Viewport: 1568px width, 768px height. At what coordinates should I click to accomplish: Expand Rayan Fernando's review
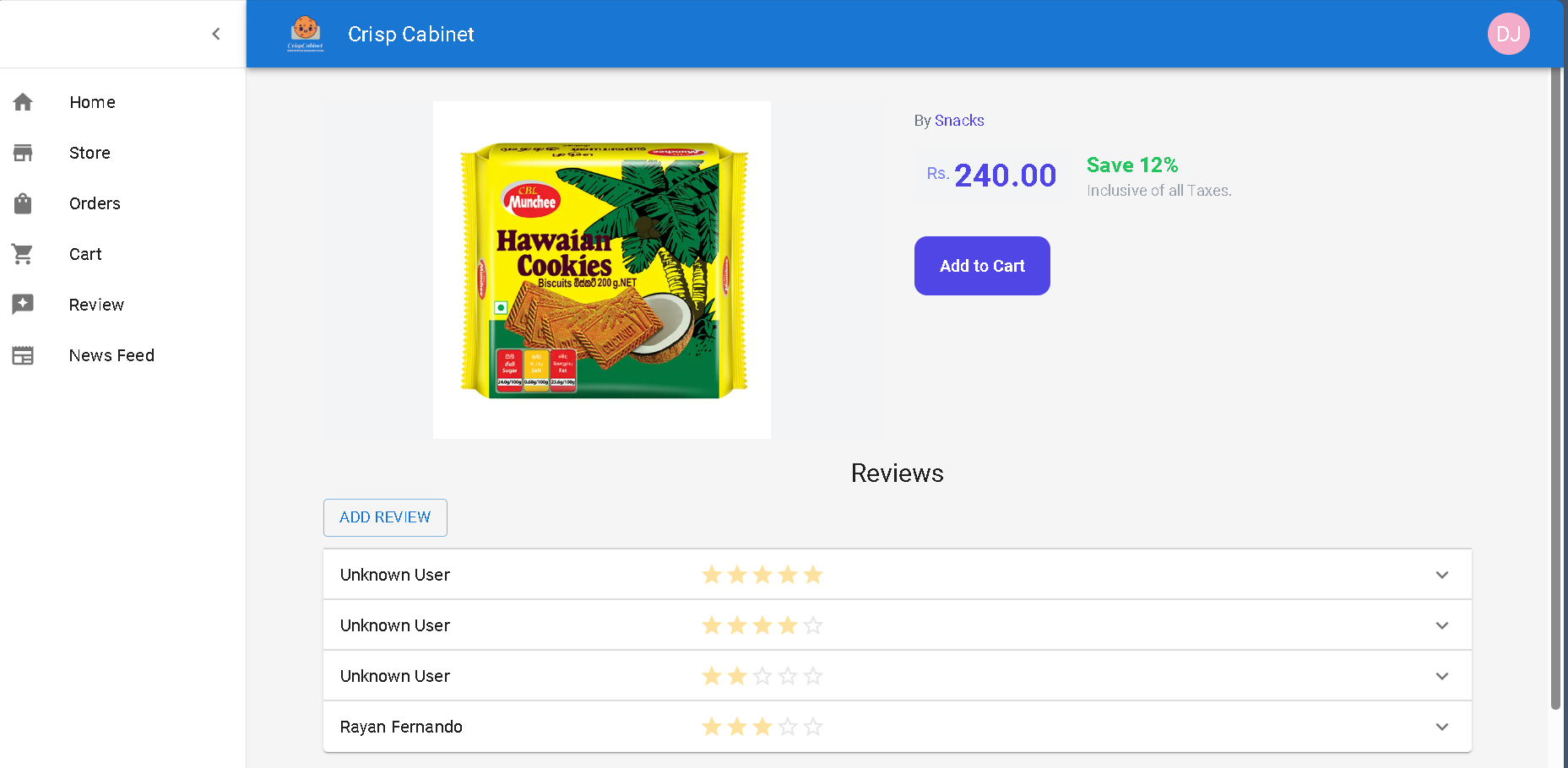[1441, 727]
